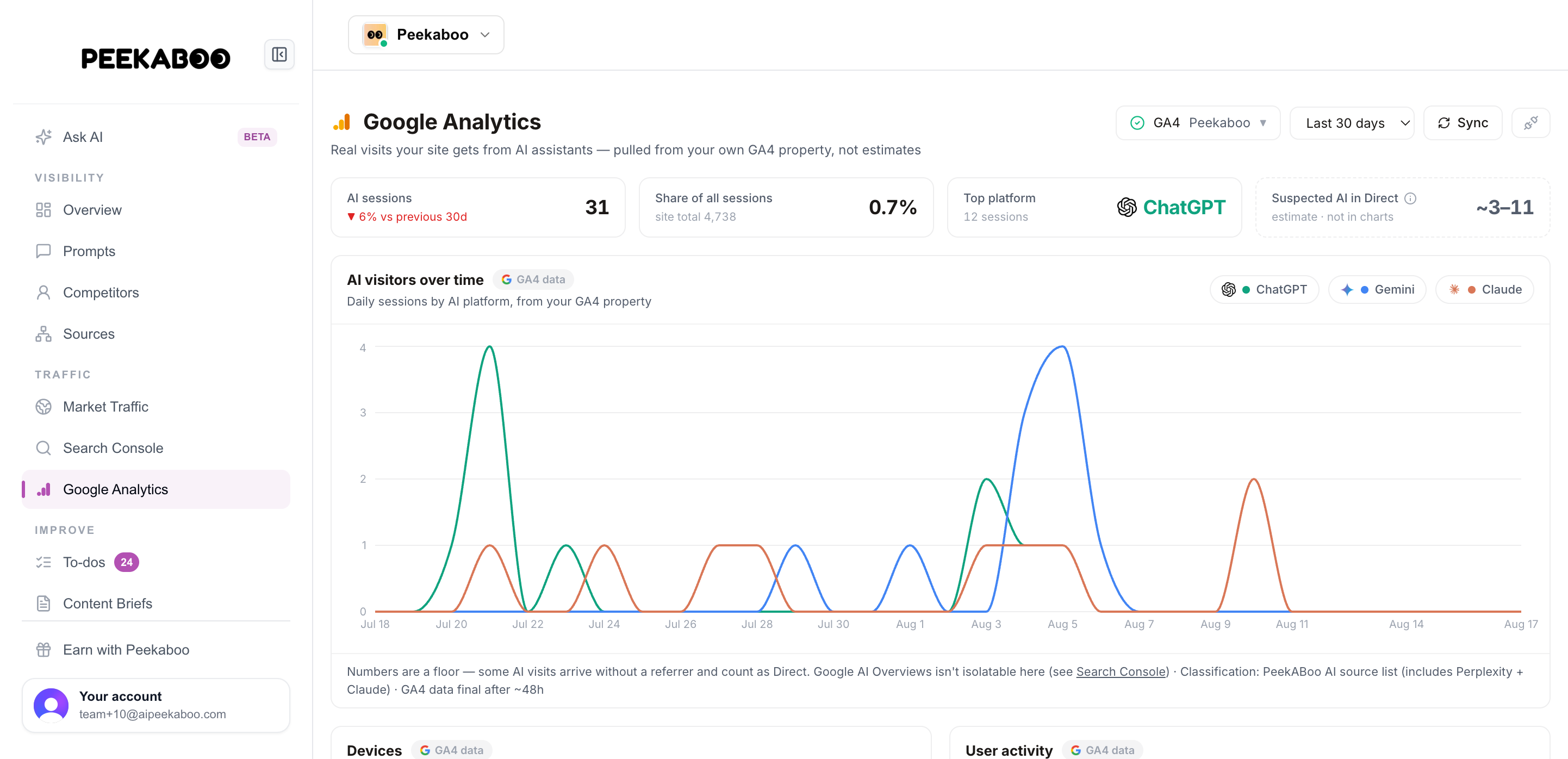Follow the Search Console link in chart note
Image resolution: width=1568 pixels, height=759 pixels.
tap(1121, 671)
